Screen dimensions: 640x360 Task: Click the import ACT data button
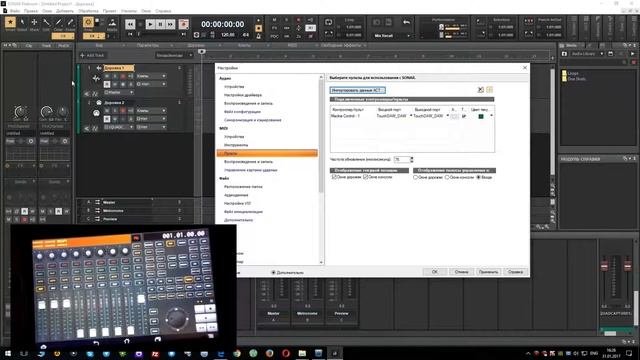[357, 90]
